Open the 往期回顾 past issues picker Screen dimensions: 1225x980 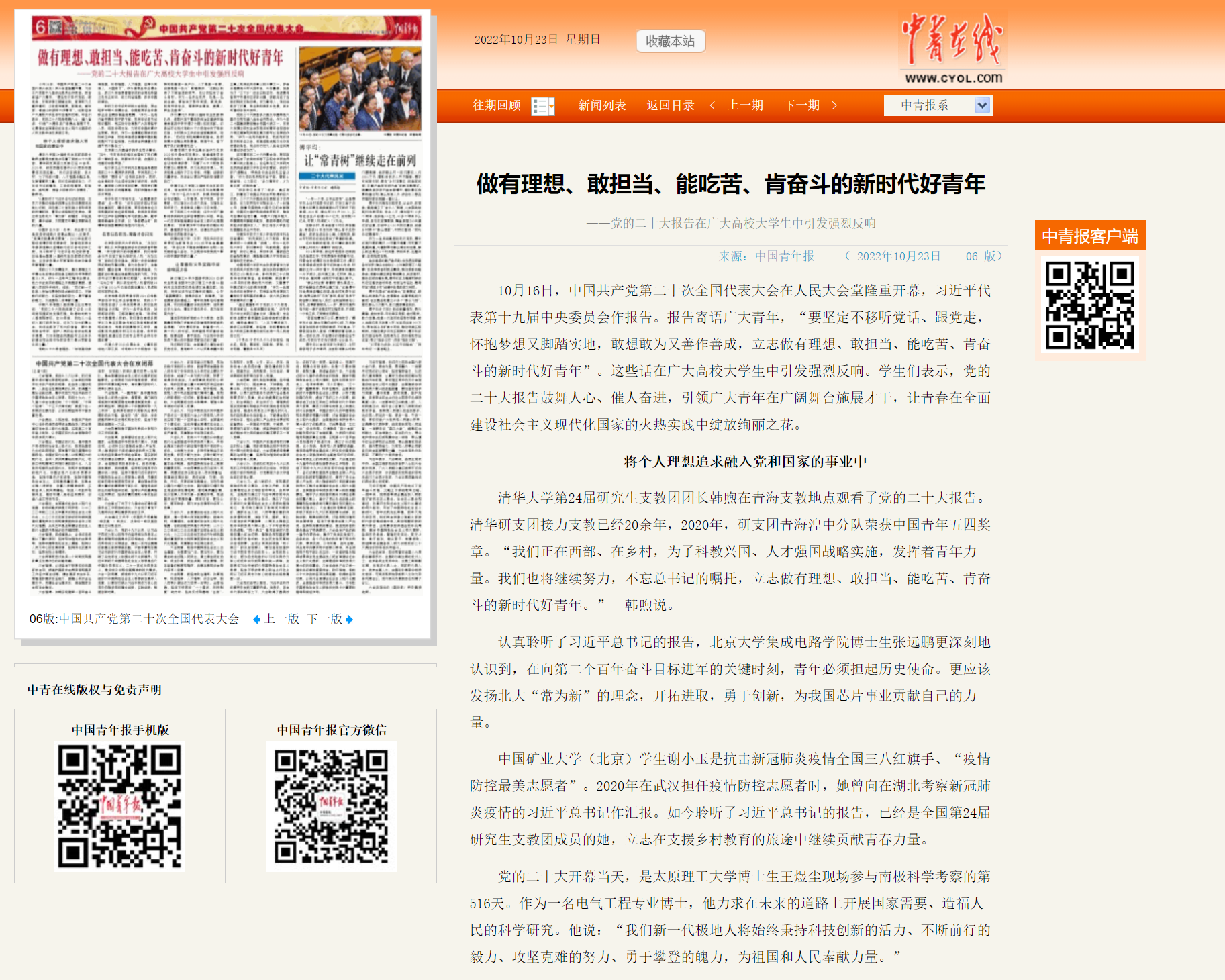(496, 105)
